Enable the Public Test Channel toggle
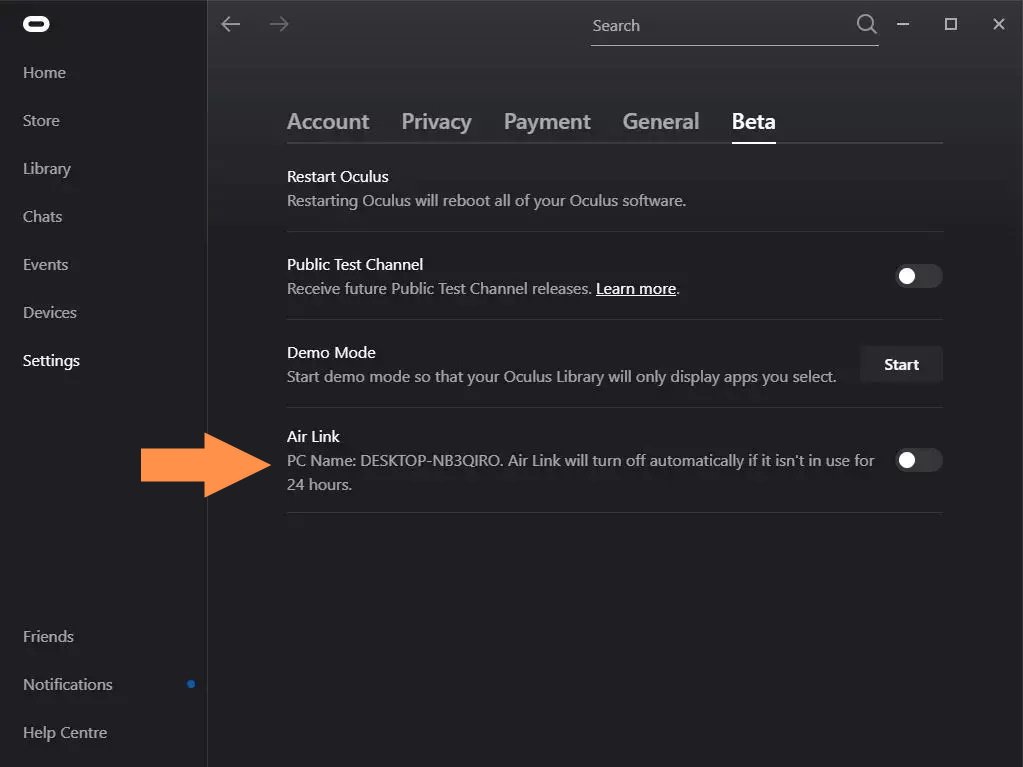Screen dimensions: 1023x767 tap(919, 276)
